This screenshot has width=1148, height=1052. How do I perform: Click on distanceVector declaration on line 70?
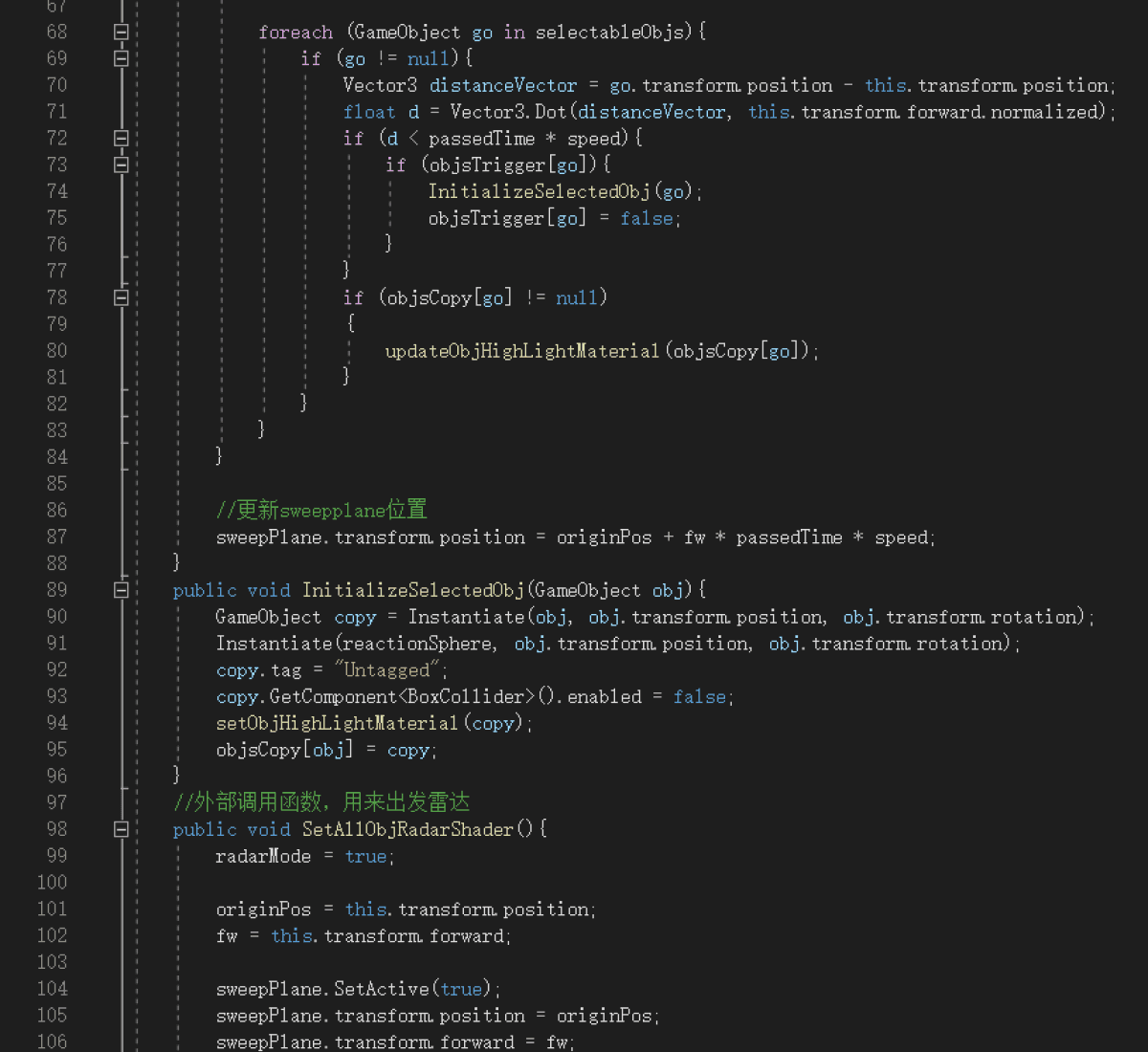coord(503,85)
